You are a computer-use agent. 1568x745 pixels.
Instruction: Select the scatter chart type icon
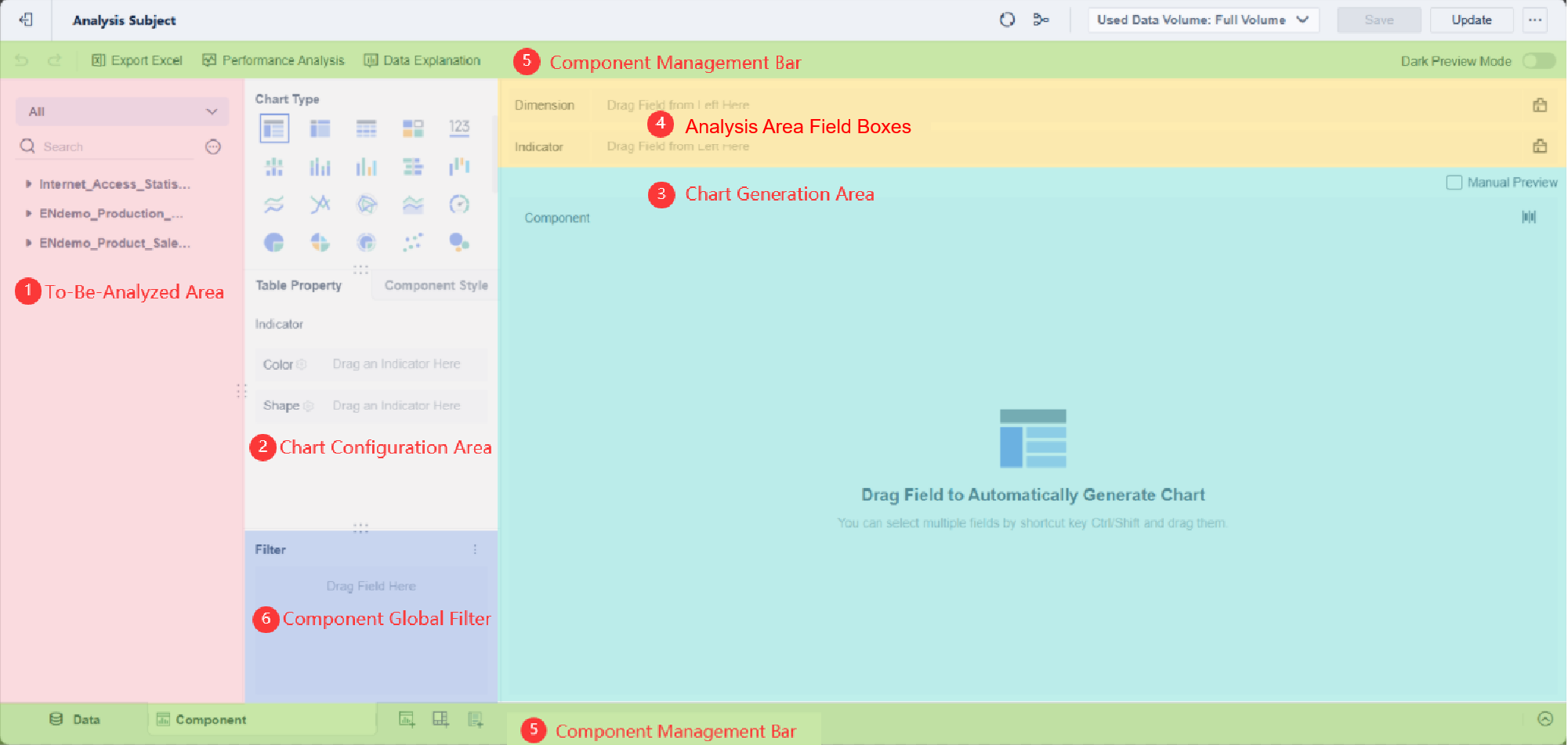413,242
